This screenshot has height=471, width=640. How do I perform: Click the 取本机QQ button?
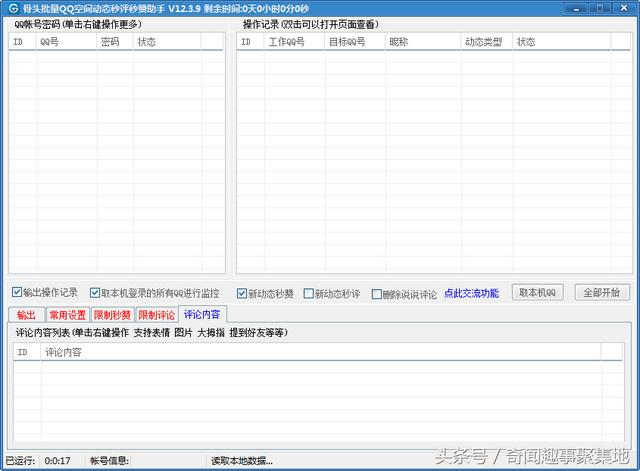click(538, 292)
